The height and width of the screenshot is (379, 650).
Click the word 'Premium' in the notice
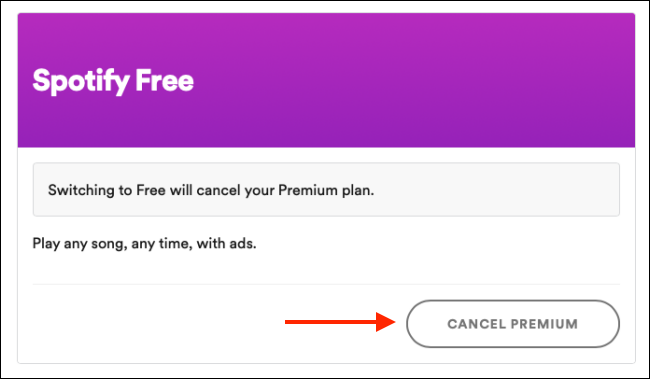308,190
